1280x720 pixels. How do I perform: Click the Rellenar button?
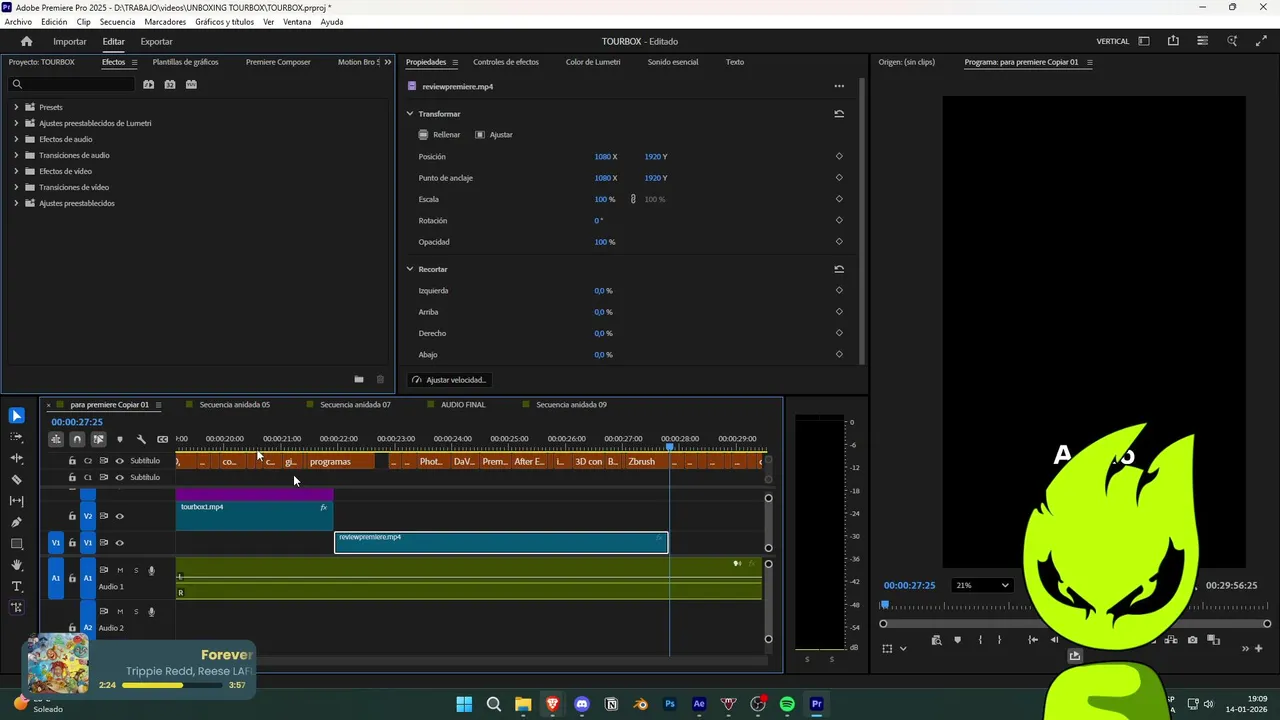click(440, 134)
